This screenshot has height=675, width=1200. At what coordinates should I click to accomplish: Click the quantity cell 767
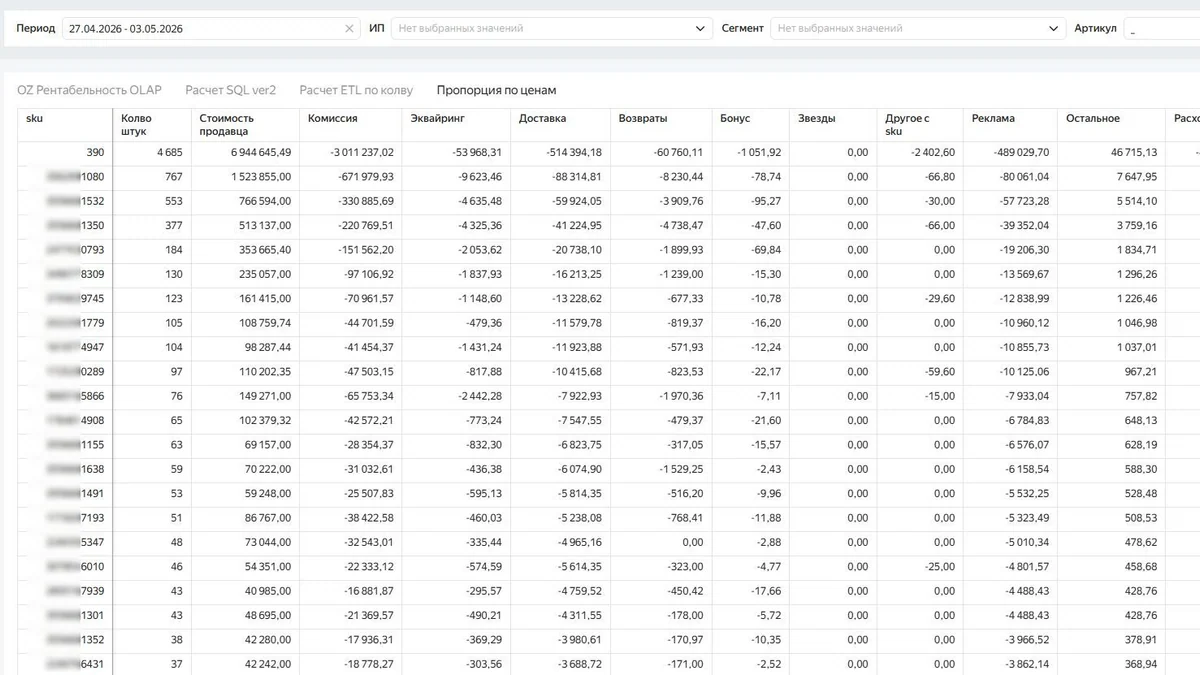click(173, 177)
